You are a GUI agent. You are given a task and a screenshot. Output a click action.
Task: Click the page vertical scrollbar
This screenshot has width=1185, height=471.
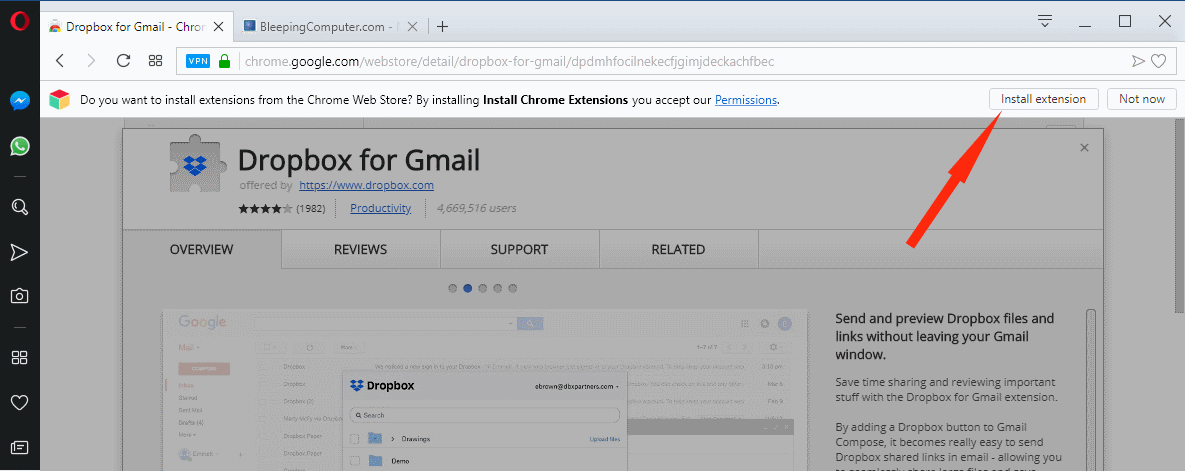click(1180, 215)
